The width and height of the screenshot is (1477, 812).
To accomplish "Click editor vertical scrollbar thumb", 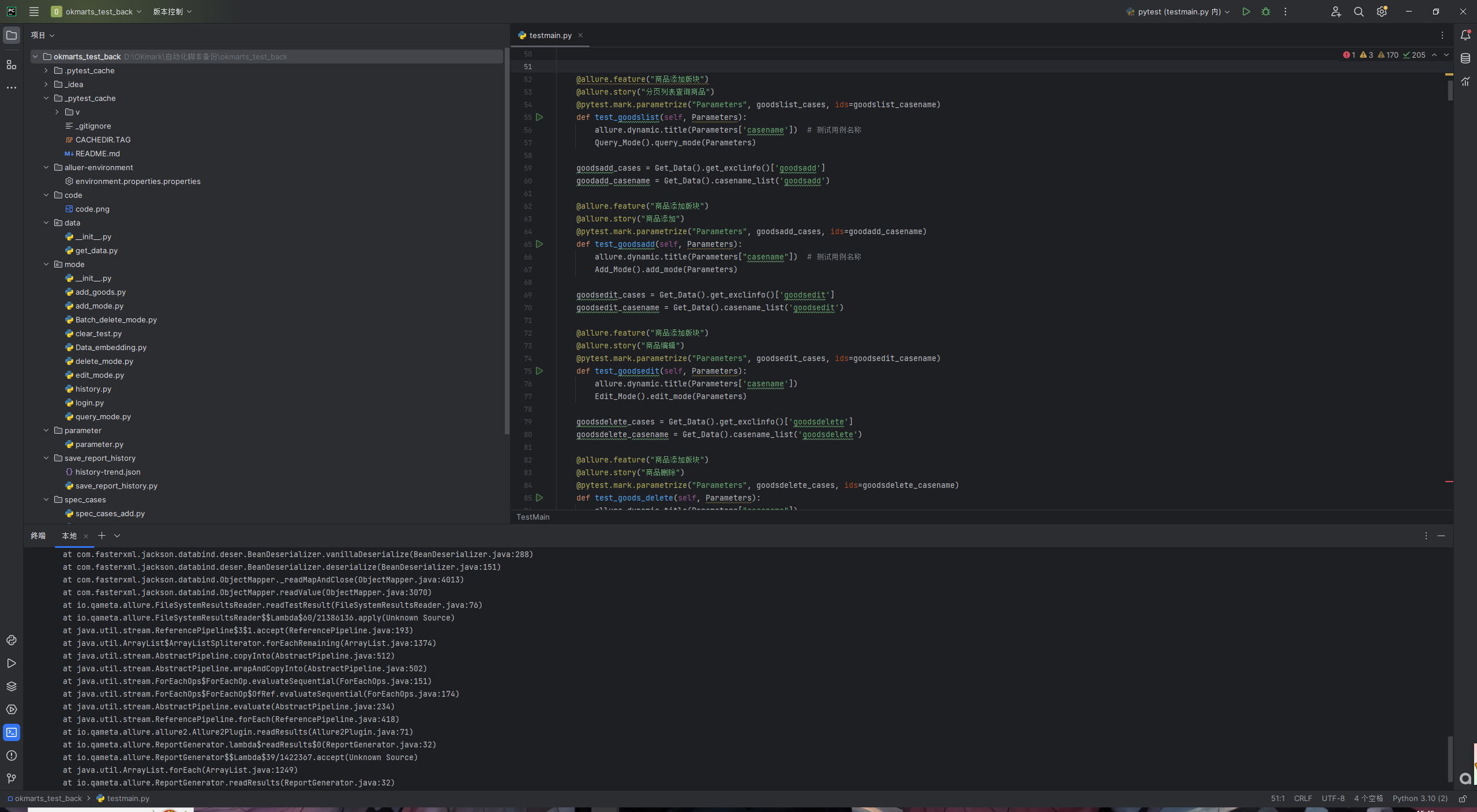I will [x=1450, y=90].
